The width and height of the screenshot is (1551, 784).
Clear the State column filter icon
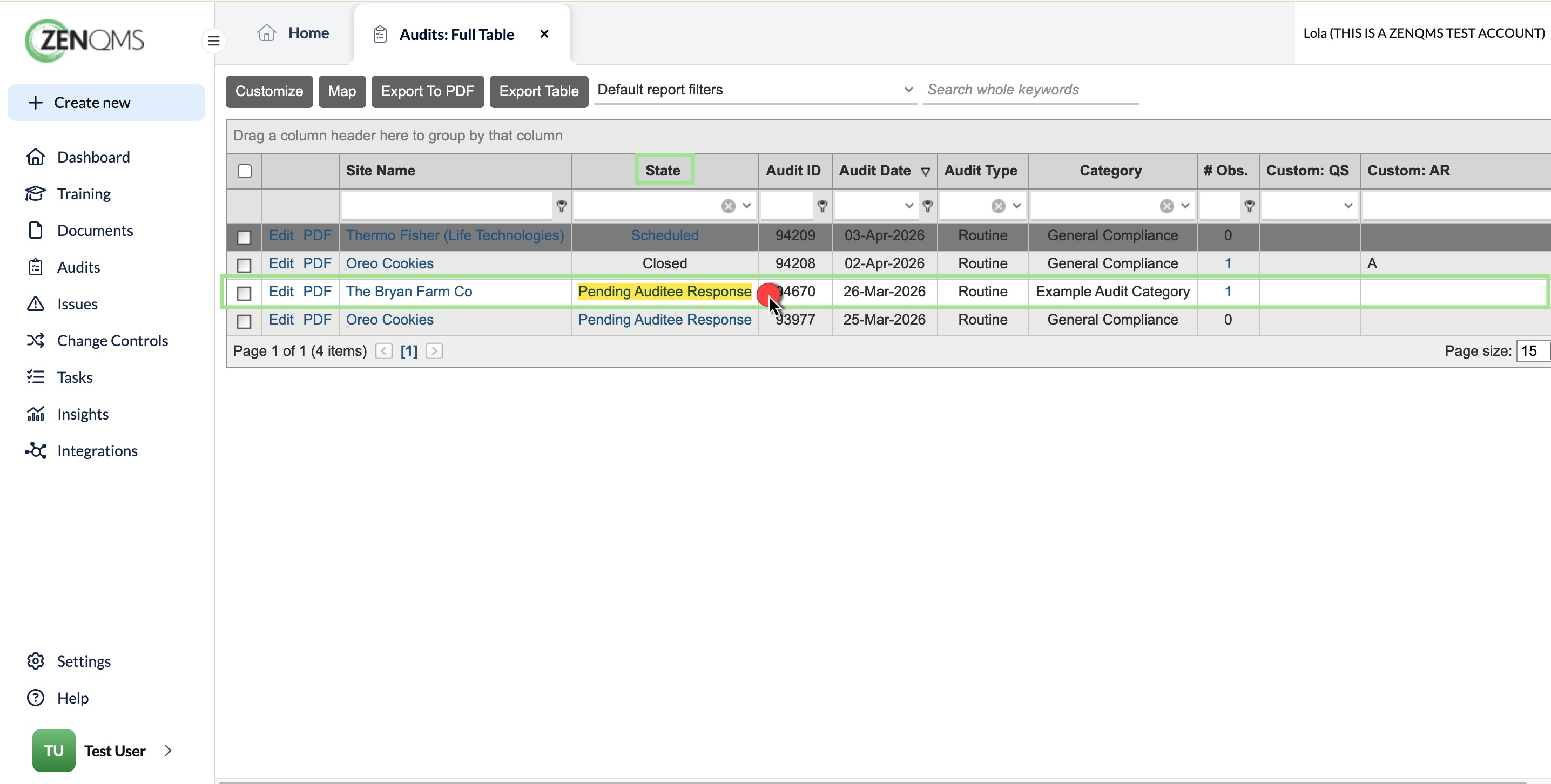(x=728, y=206)
